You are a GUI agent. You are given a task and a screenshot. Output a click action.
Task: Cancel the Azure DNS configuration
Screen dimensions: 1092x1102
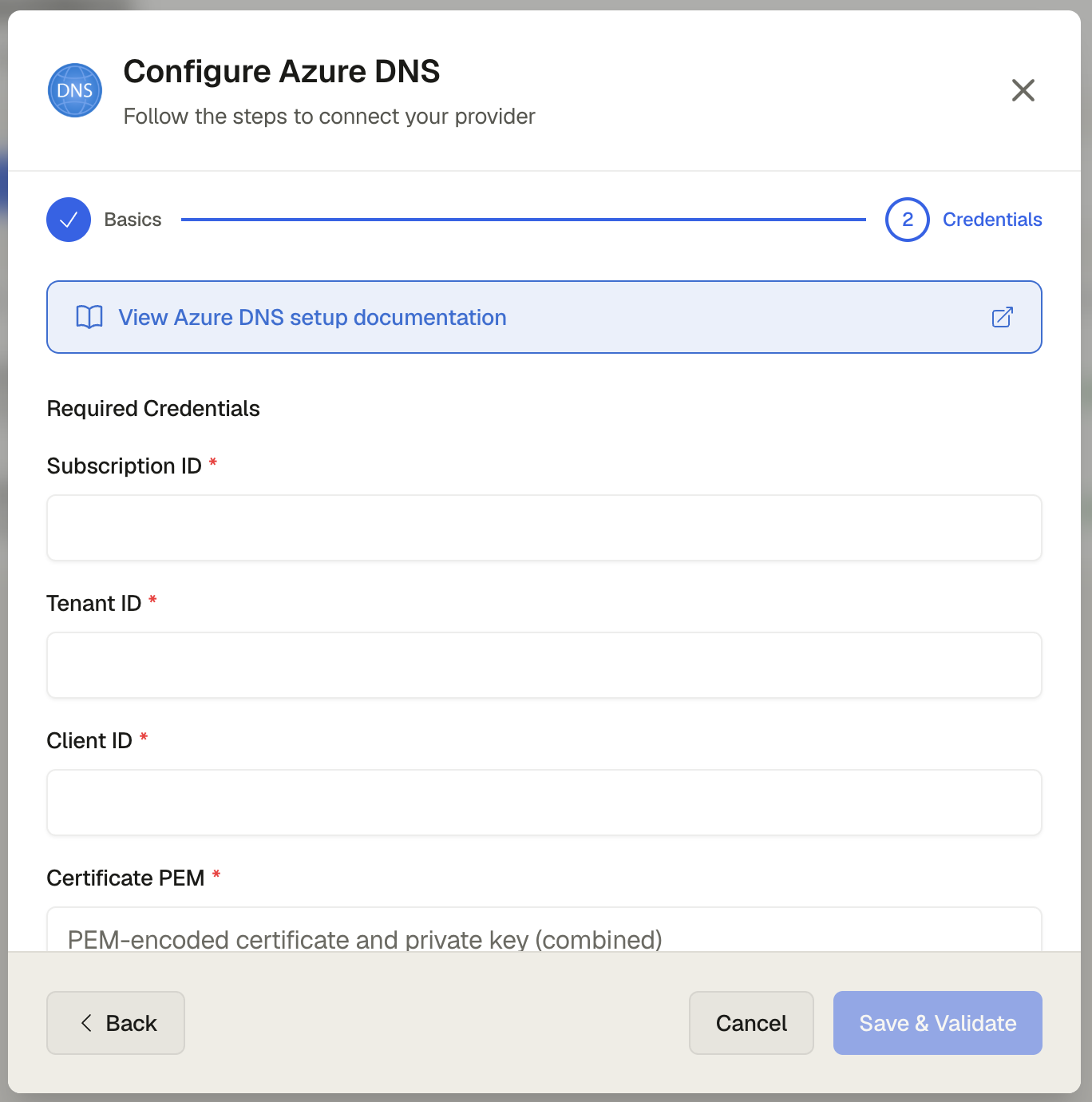point(751,1023)
